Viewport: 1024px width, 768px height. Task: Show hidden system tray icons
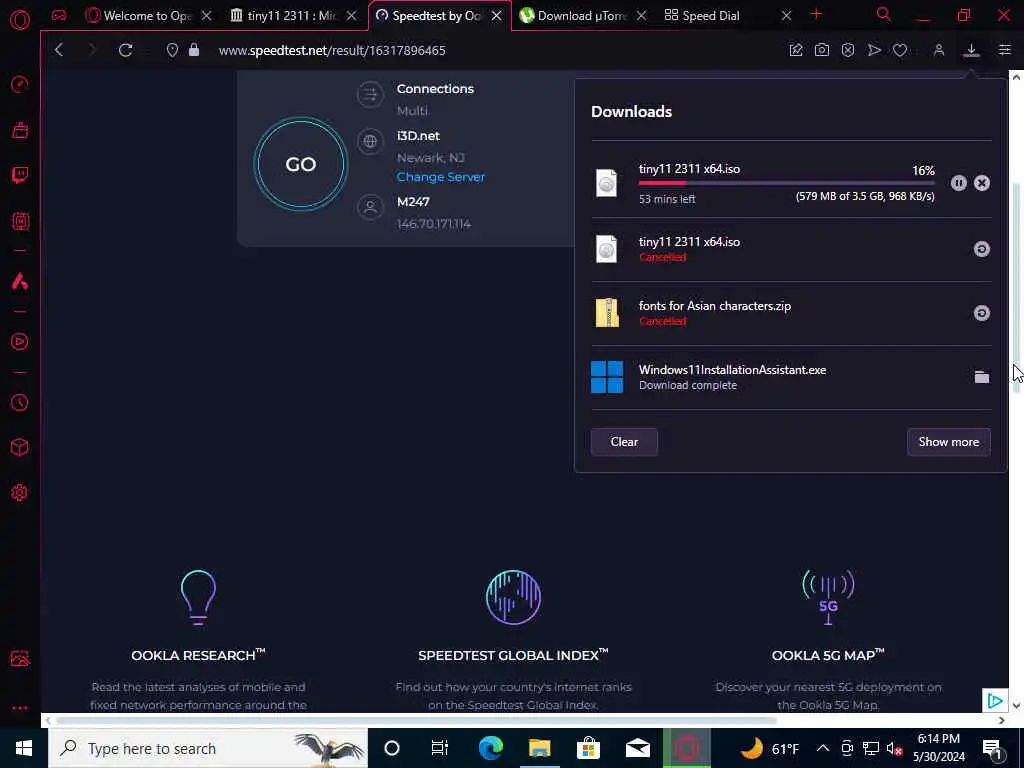pyautogui.click(x=823, y=748)
